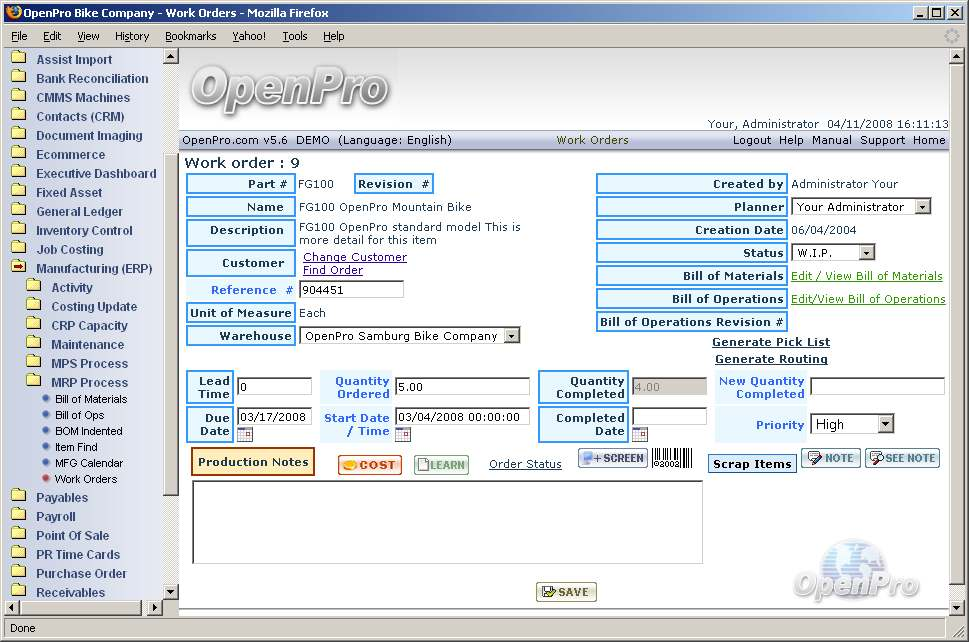Open the Status dropdown showing W.I.P.
The height and width of the screenshot is (642, 969).
coord(865,253)
